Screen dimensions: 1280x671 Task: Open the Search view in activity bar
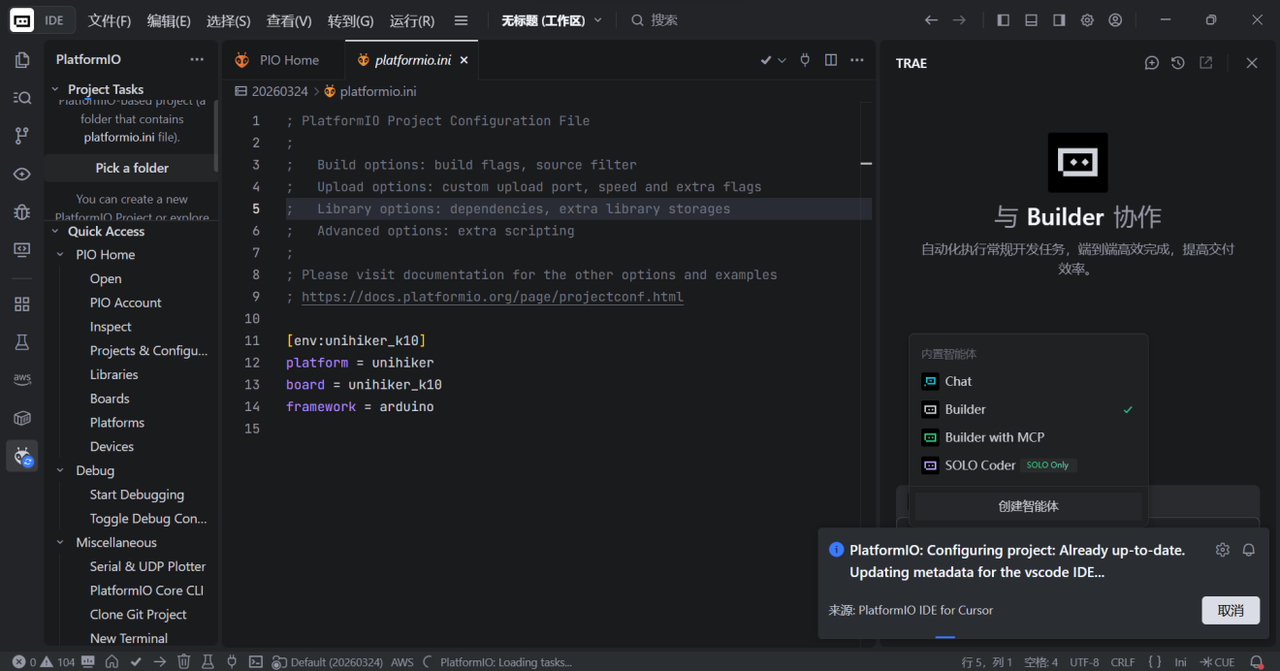pyautogui.click(x=22, y=98)
